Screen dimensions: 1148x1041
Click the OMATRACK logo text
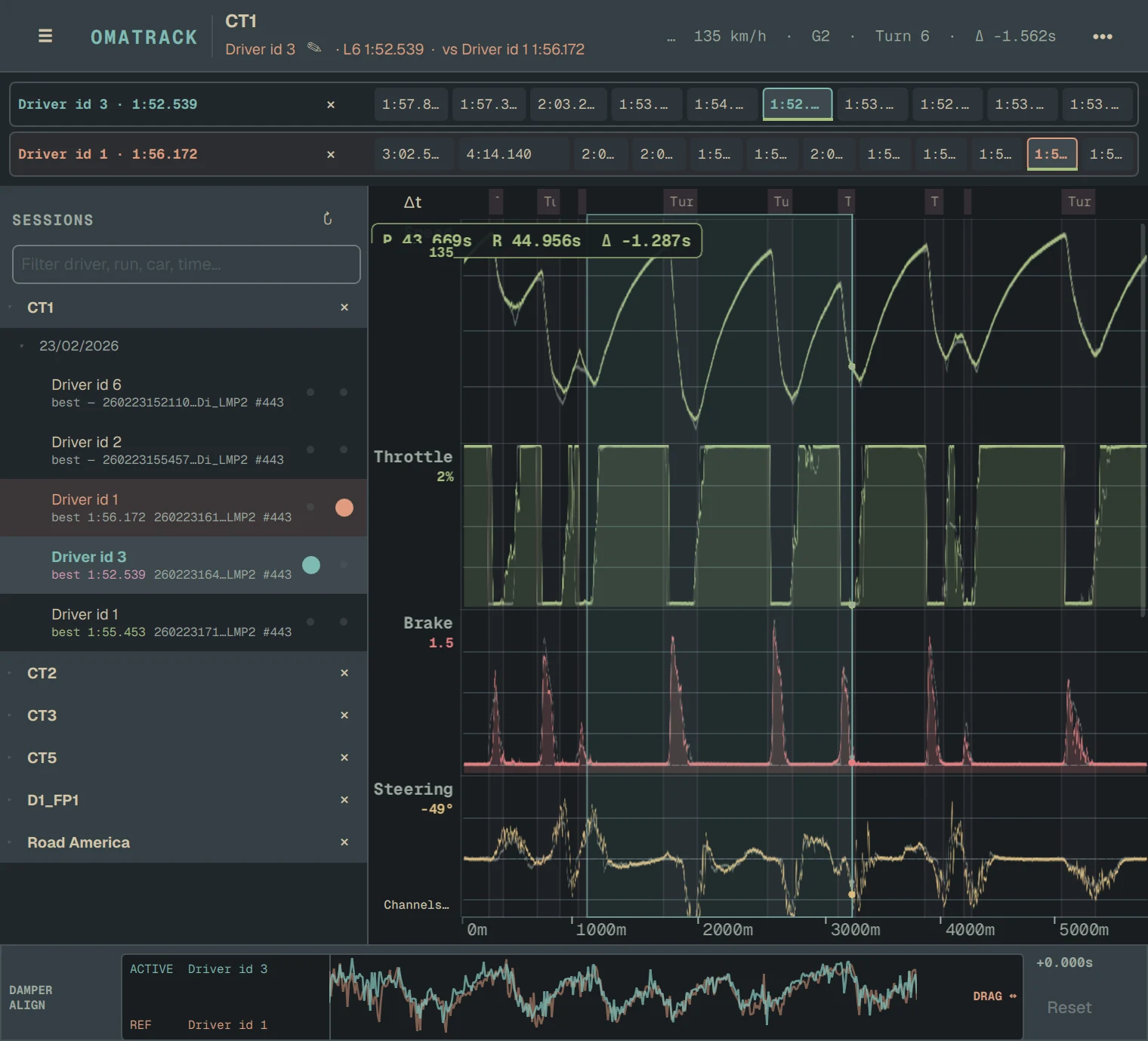coord(143,37)
